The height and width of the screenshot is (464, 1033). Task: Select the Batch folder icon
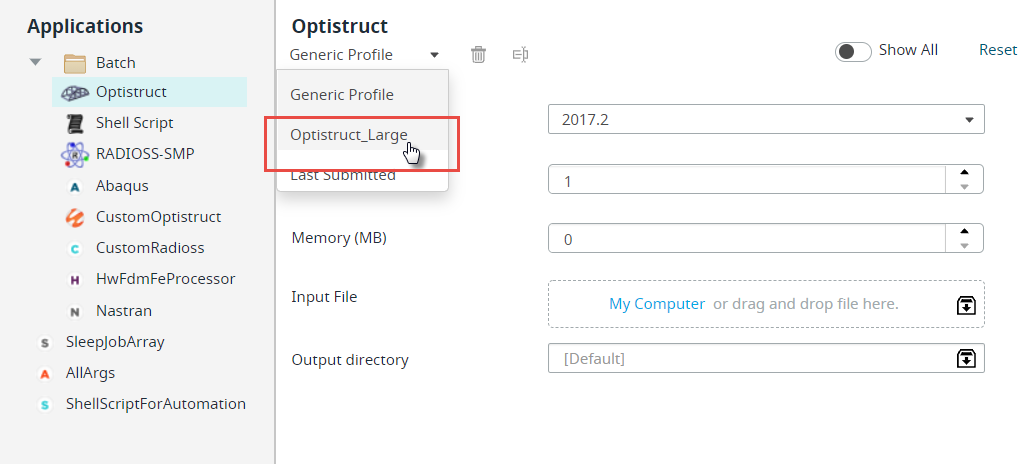[75, 63]
